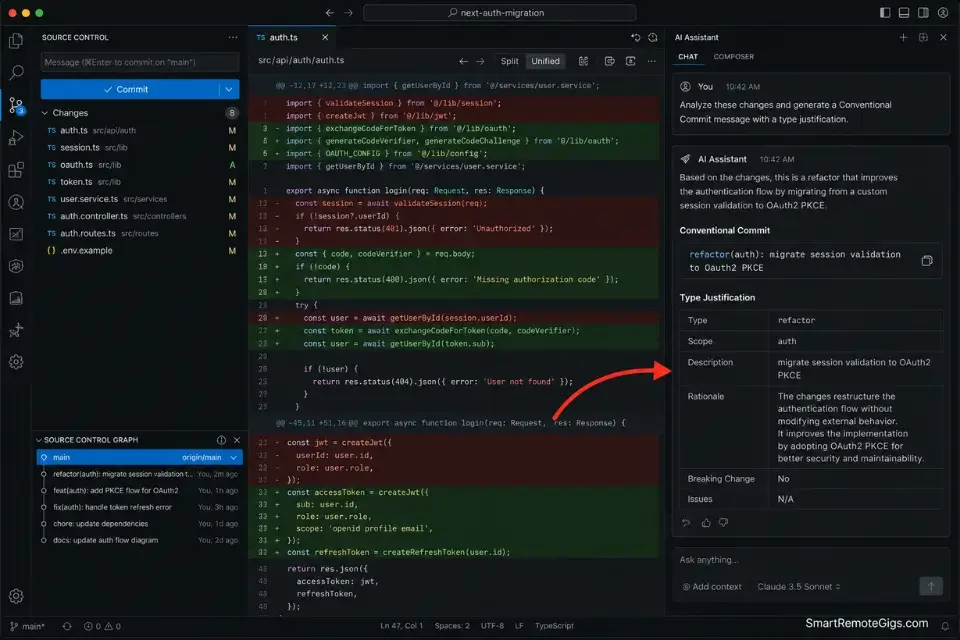Image resolution: width=960 pixels, height=640 pixels.
Task: Sync changes icon in status bar
Action: point(67,626)
